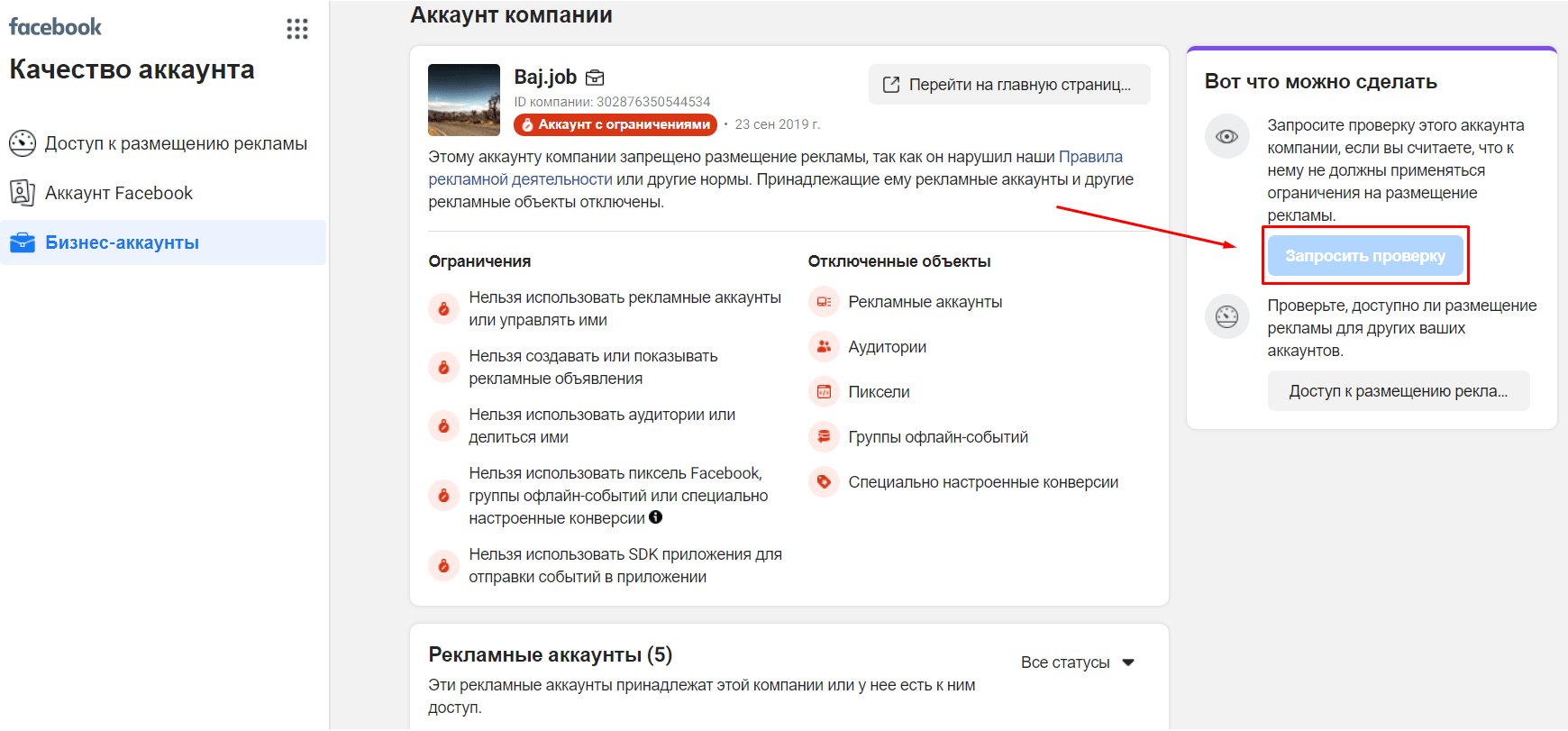Viewport: 1568px width, 731px height.
Task: Click the briefcase icon next to Baj.job
Action: click(595, 78)
